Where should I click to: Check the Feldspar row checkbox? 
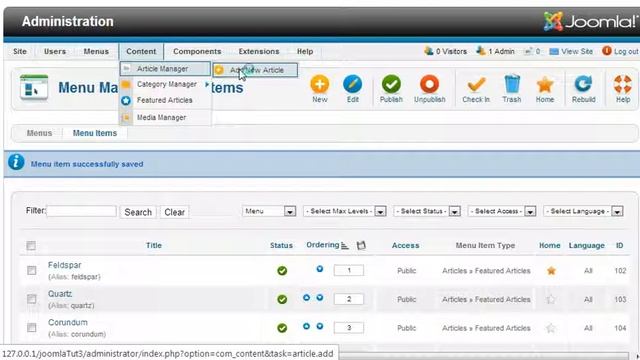31,270
